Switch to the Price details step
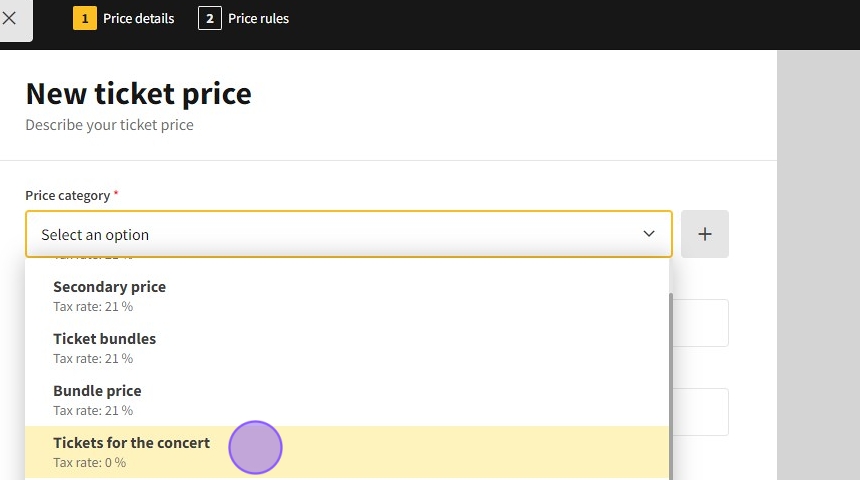860x480 pixels. coord(138,18)
